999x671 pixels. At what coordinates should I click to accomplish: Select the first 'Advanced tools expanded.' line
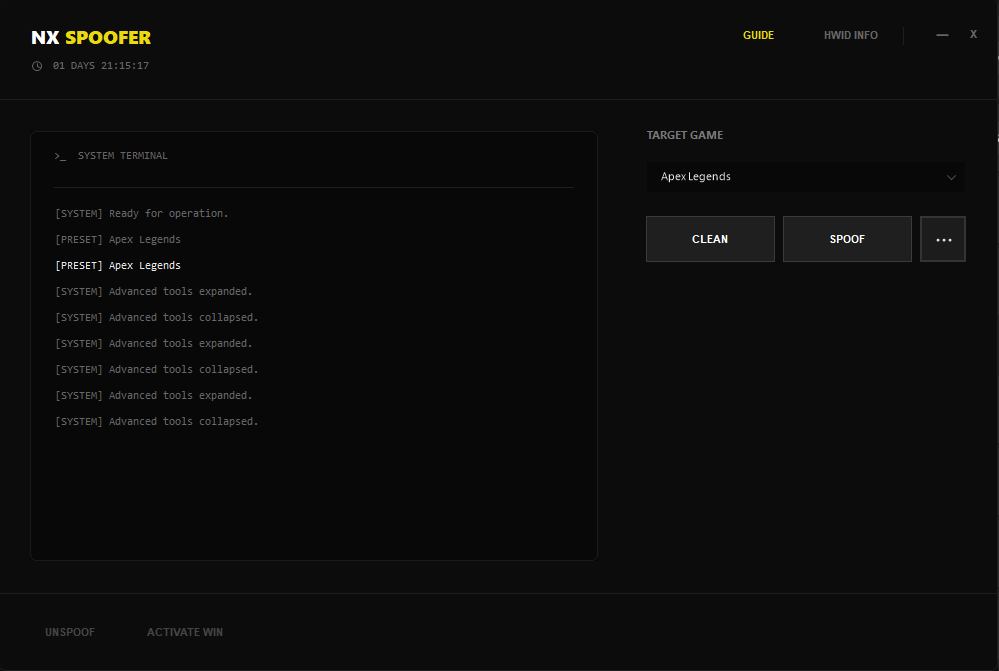click(x=154, y=292)
